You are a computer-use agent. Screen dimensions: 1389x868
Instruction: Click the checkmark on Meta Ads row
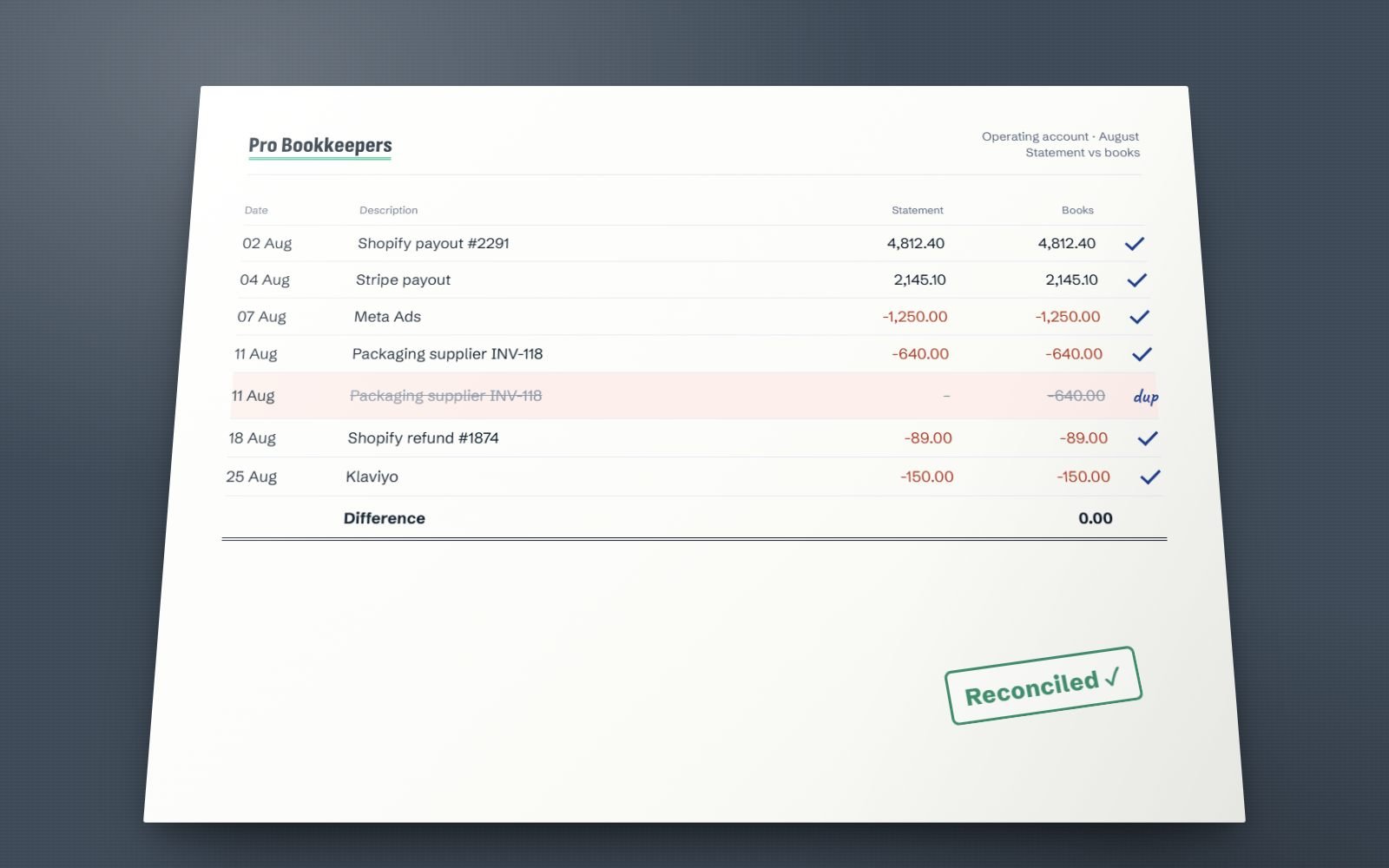point(1140,318)
